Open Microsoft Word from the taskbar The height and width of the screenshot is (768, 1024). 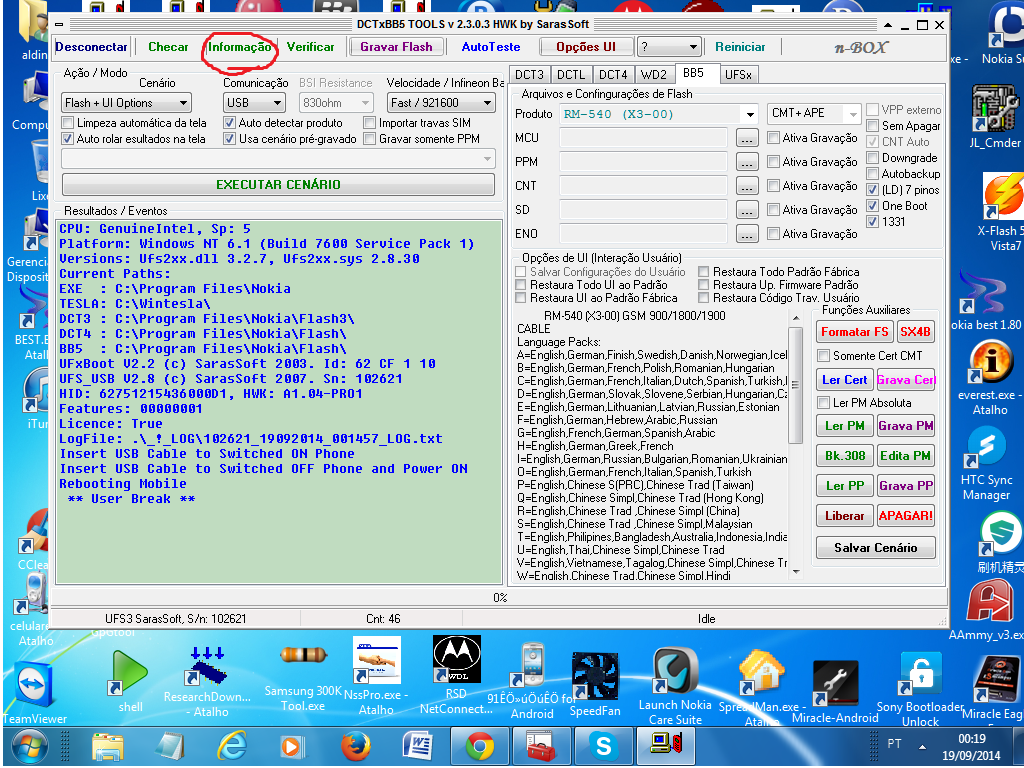[418, 746]
